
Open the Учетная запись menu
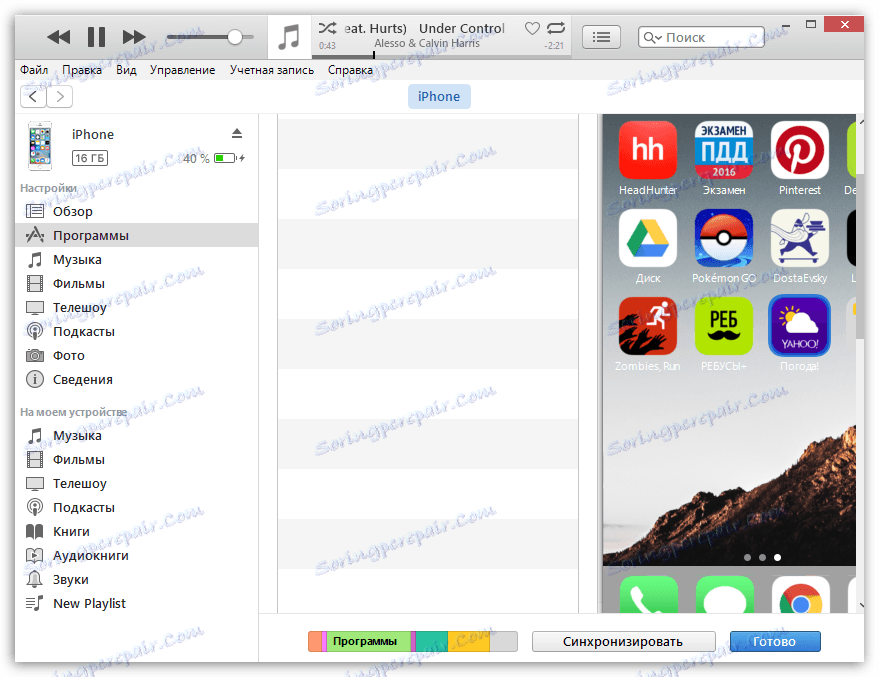tap(271, 70)
